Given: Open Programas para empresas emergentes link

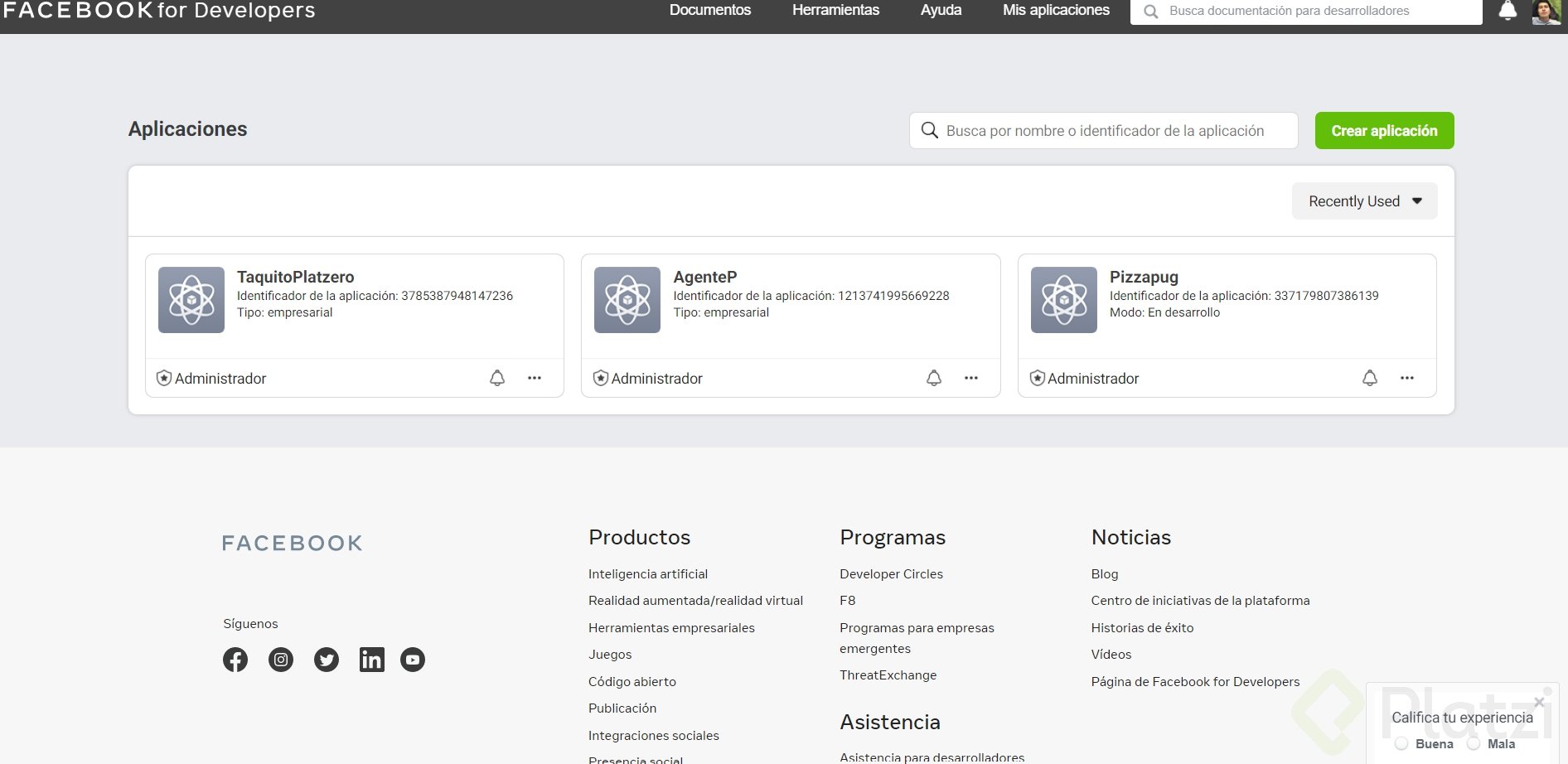Looking at the screenshot, I should pos(917,638).
